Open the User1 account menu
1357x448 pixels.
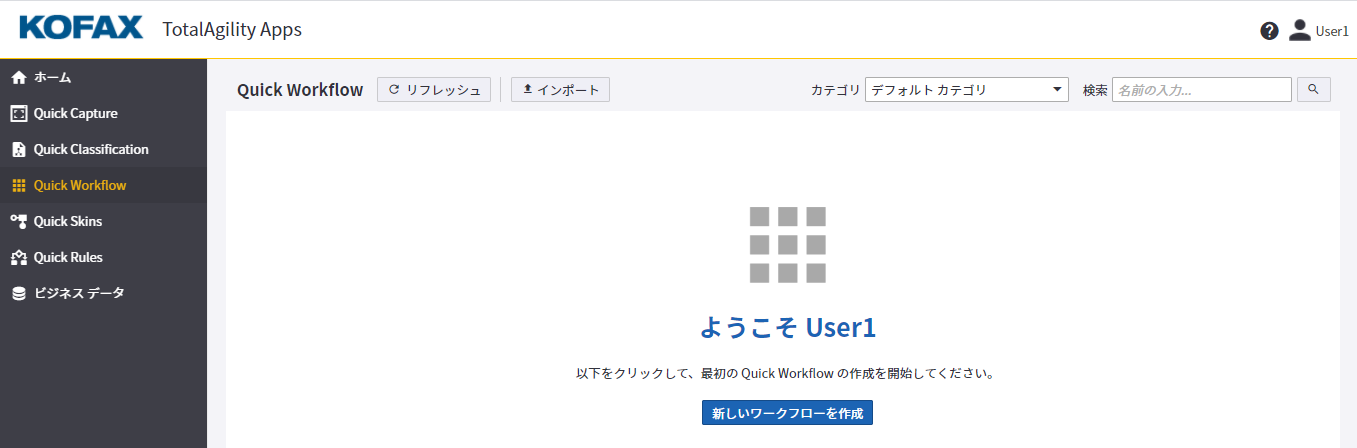click(1318, 31)
